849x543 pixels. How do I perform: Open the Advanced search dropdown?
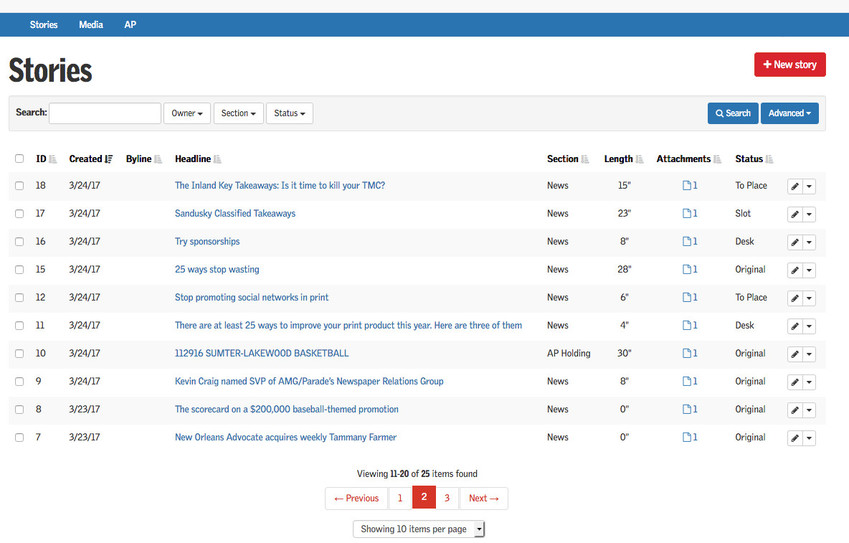789,113
